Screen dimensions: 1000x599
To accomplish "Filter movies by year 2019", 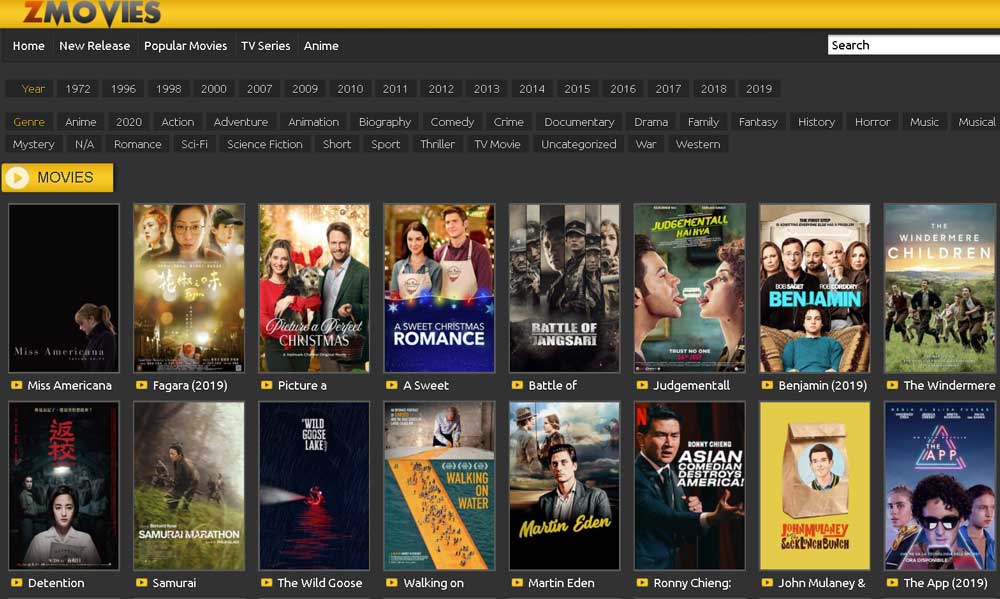I will coord(759,89).
